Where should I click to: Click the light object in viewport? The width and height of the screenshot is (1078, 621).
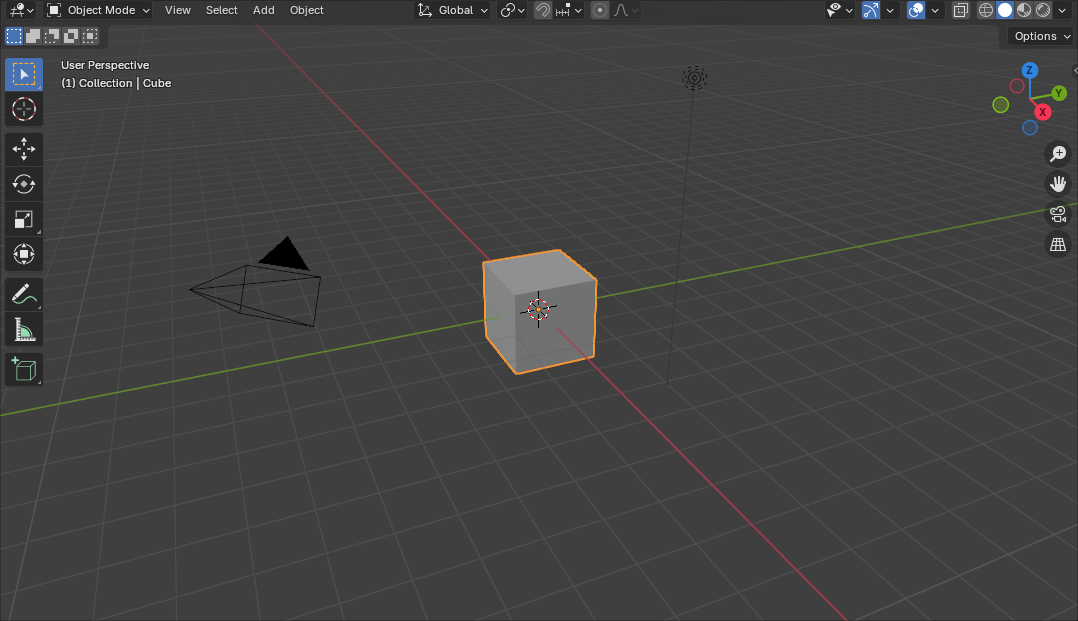pos(694,78)
